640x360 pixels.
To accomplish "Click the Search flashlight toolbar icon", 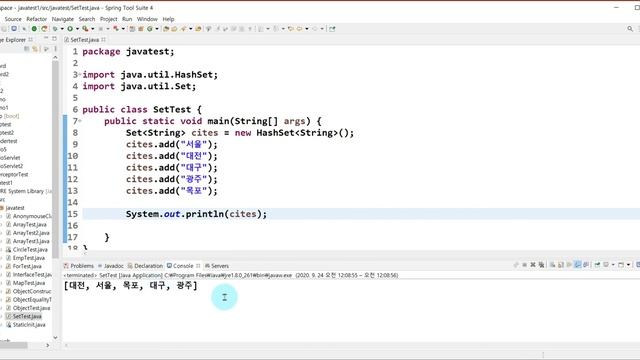I will (183, 29).
